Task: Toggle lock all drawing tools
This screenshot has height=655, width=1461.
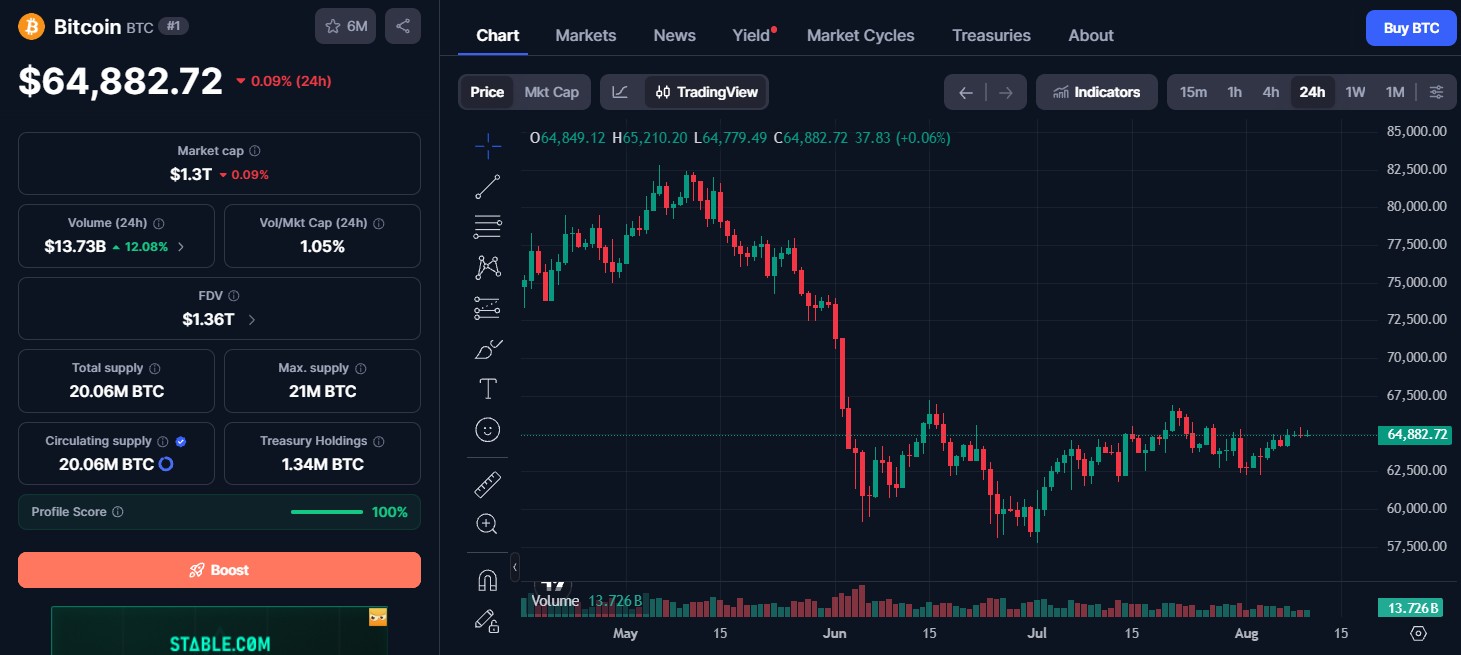Action: click(488, 621)
